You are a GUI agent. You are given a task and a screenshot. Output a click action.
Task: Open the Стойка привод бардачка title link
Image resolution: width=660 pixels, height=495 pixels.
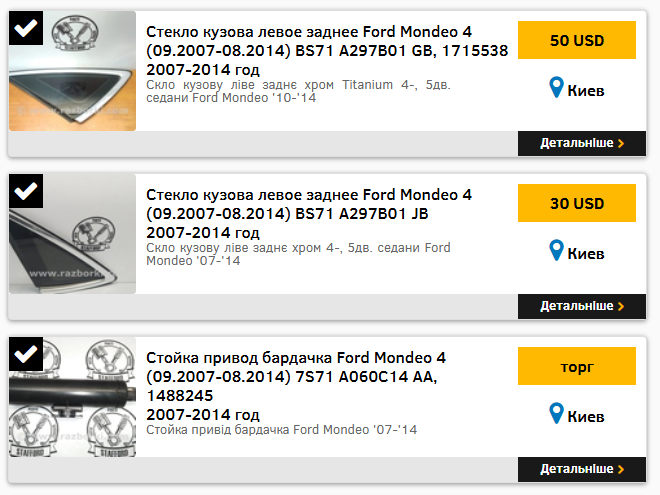coord(296,377)
